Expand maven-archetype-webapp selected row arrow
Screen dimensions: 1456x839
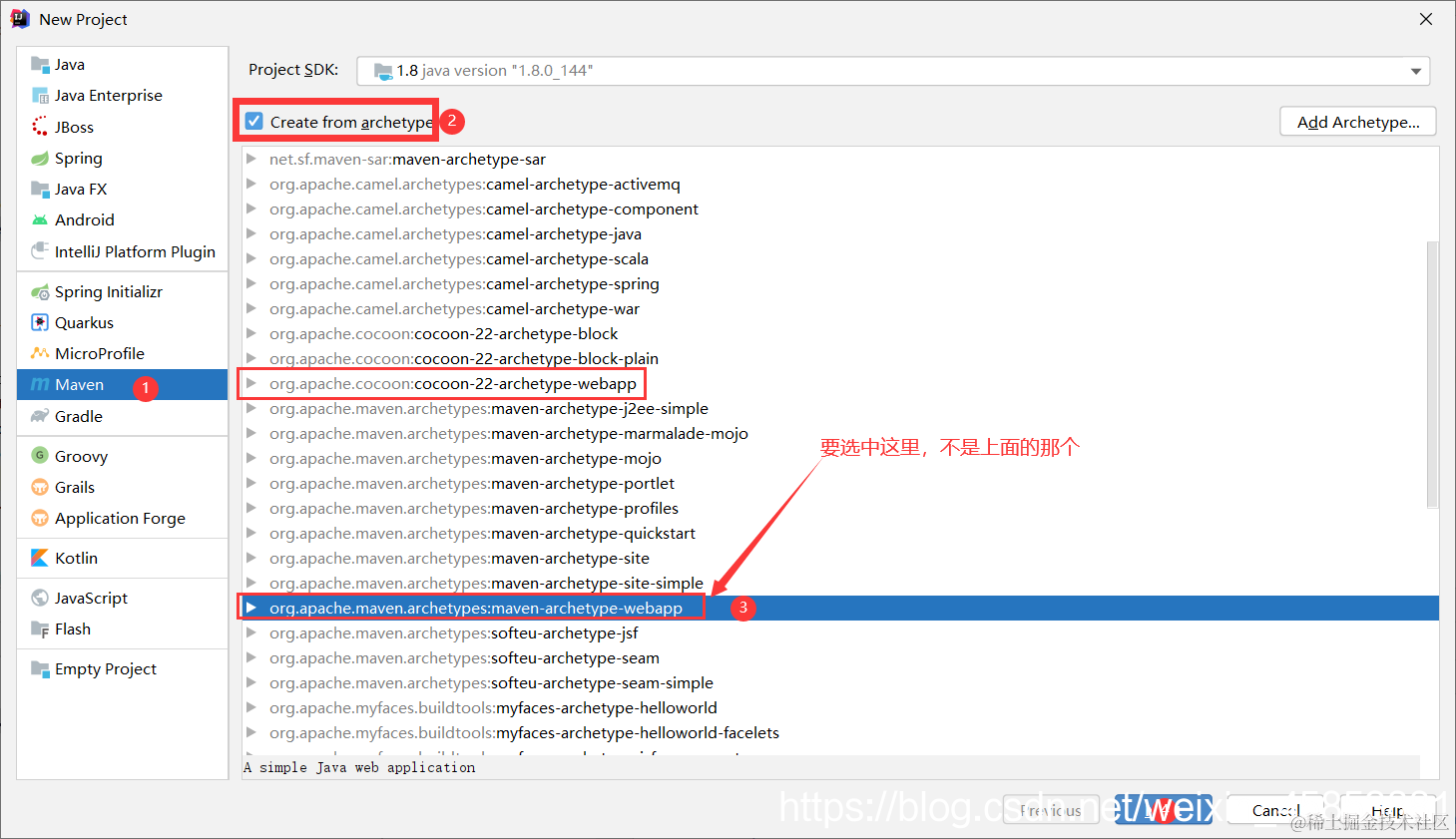click(x=251, y=608)
